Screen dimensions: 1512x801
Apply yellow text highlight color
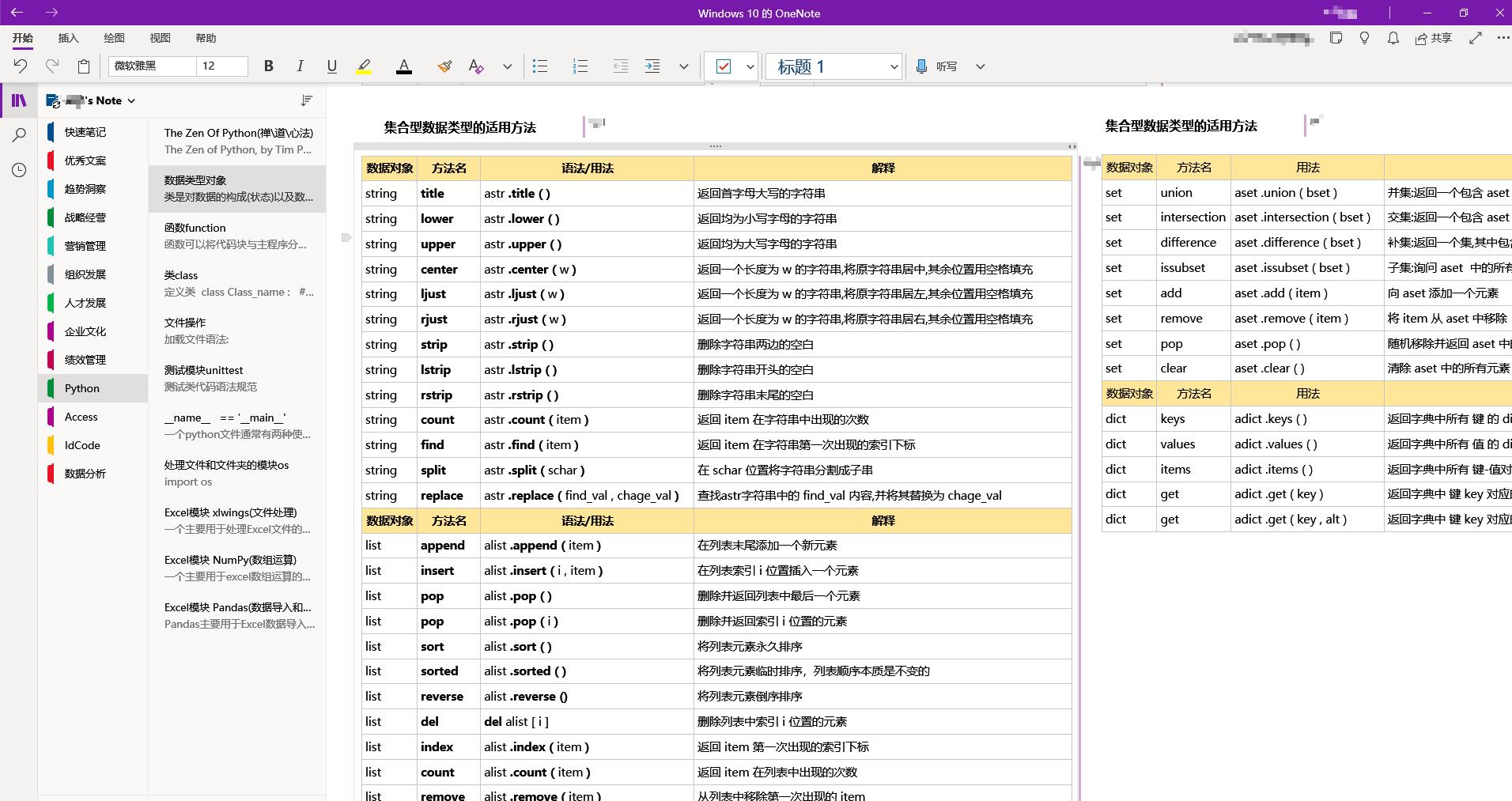click(x=364, y=66)
